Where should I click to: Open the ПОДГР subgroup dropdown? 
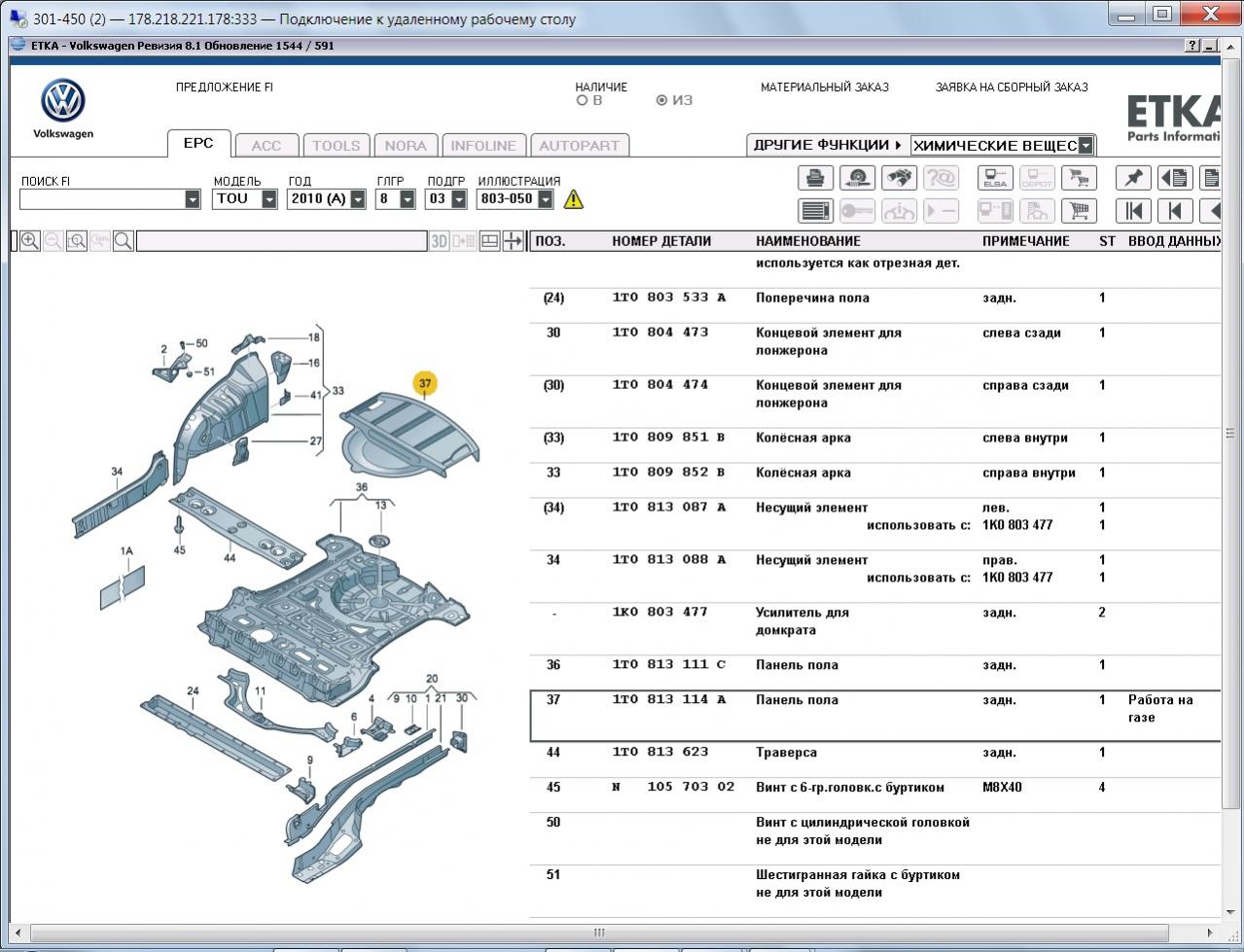457,199
